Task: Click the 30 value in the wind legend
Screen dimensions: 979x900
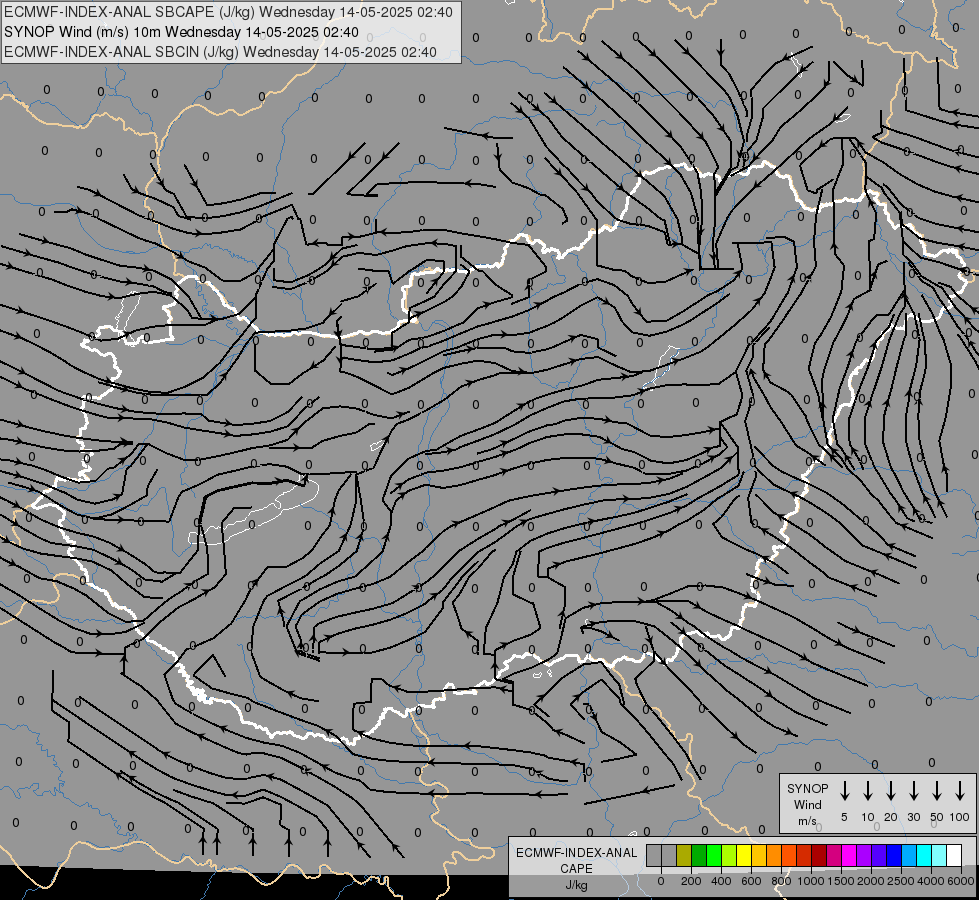Action: 913,817
